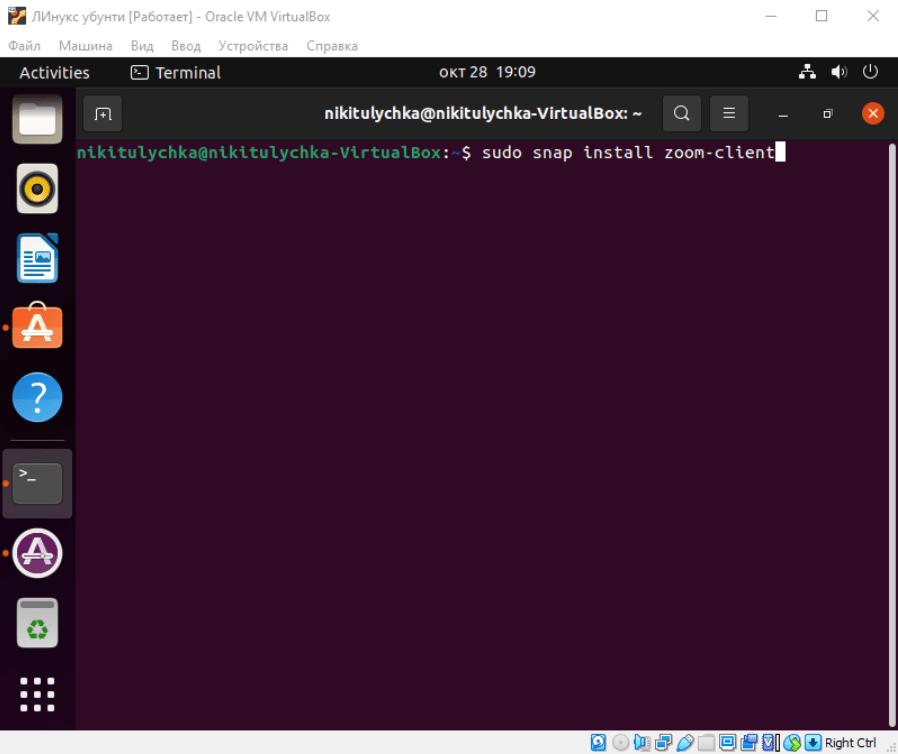Click the terminal search icon

click(681, 114)
